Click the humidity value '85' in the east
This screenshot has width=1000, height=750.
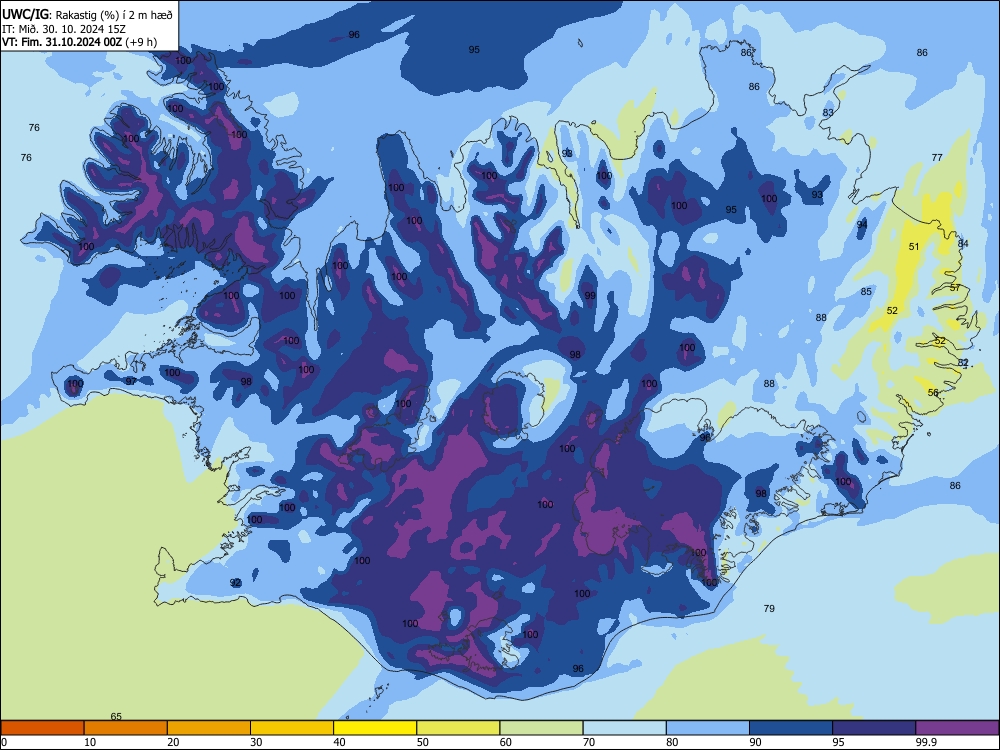[866, 291]
